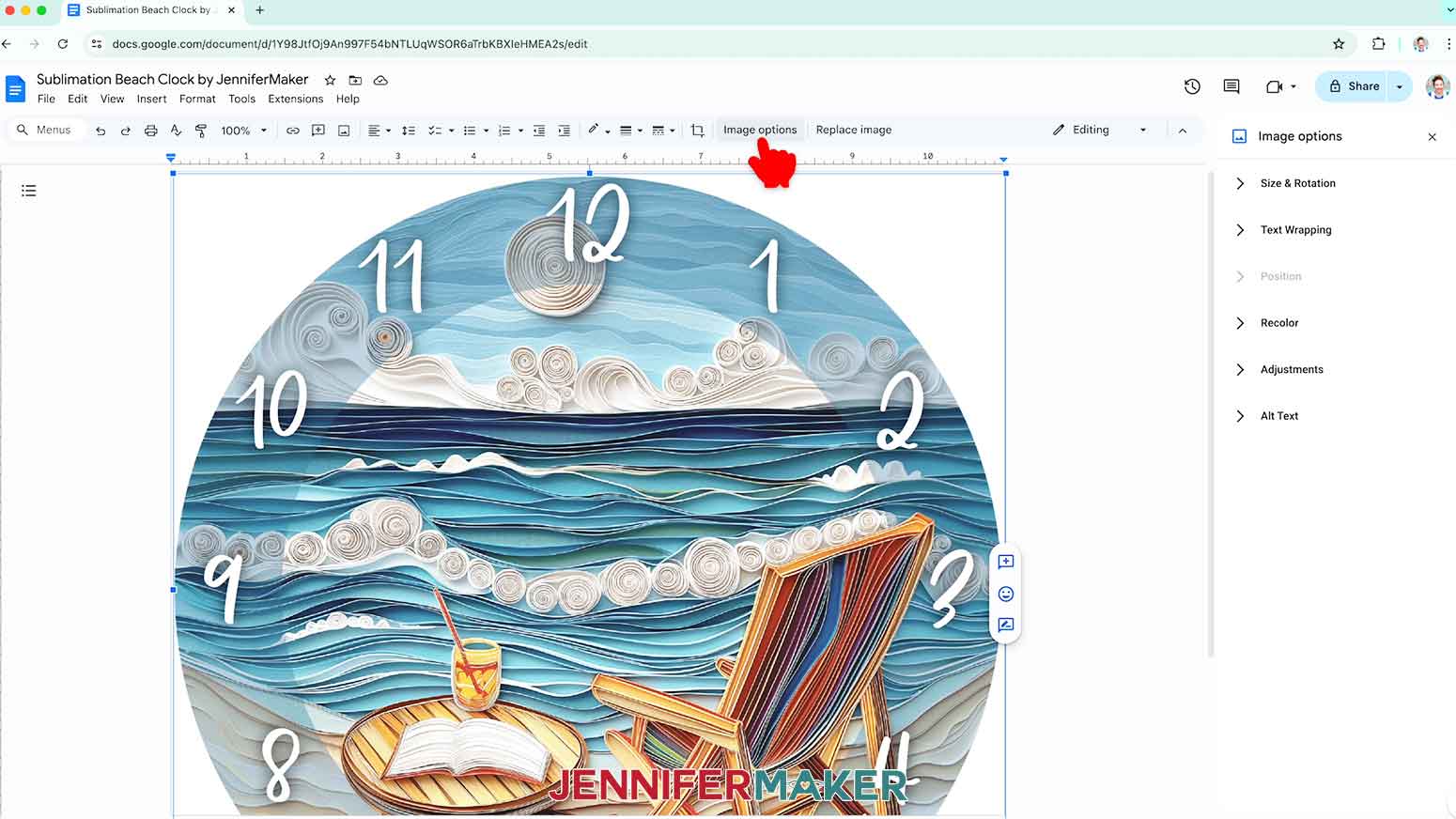The height and width of the screenshot is (819, 1456).
Task: Open the zoom level 100% dropdown
Action: coord(244,131)
